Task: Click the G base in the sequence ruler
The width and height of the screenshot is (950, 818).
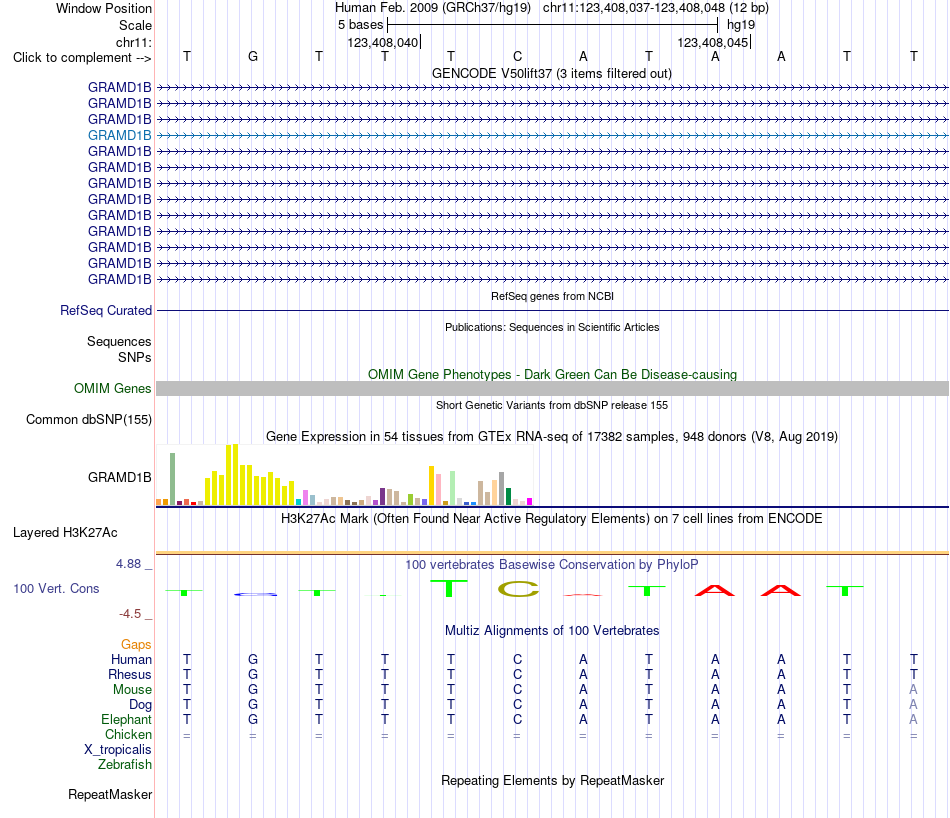Action: click(253, 56)
